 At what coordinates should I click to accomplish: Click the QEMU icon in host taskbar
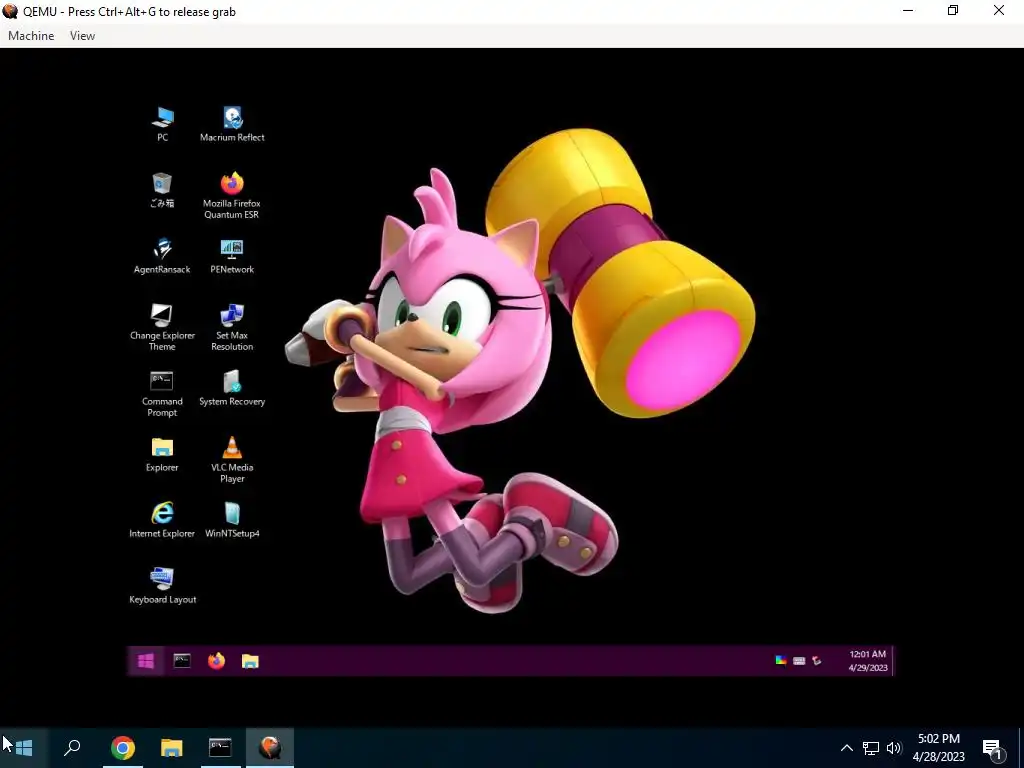tap(270, 747)
